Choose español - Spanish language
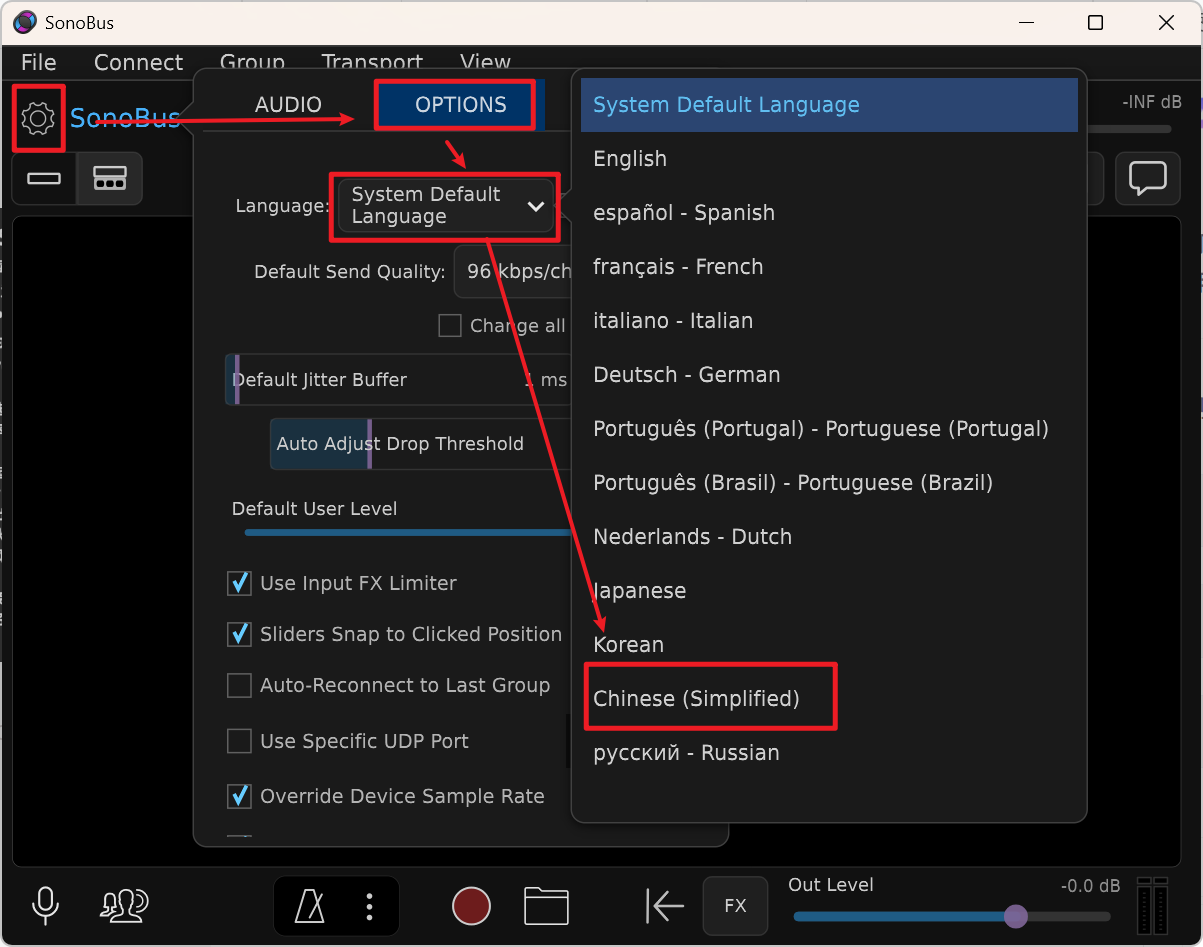 pyautogui.click(x=829, y=213)
